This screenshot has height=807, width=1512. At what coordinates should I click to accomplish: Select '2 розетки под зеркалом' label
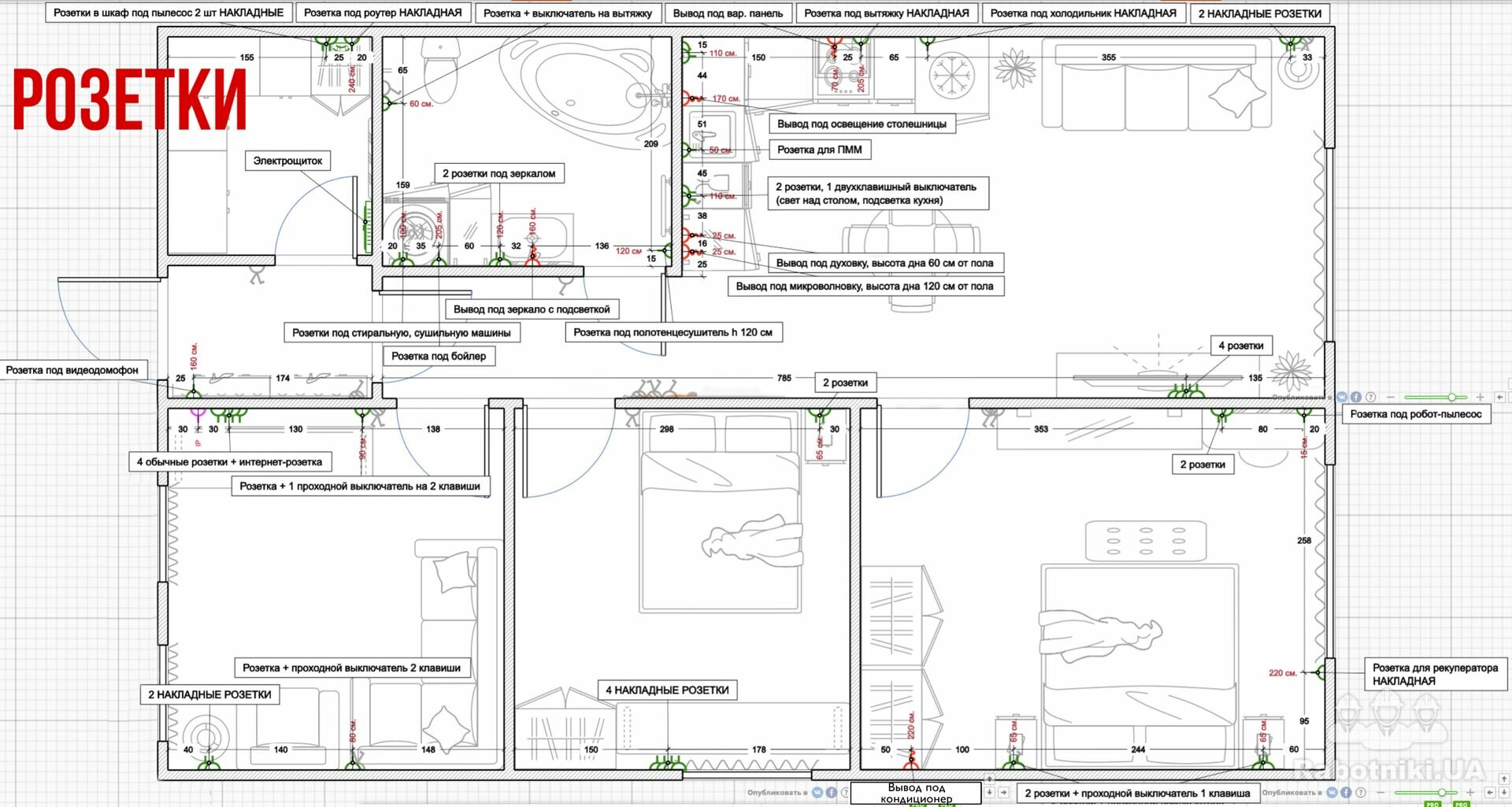499,173
